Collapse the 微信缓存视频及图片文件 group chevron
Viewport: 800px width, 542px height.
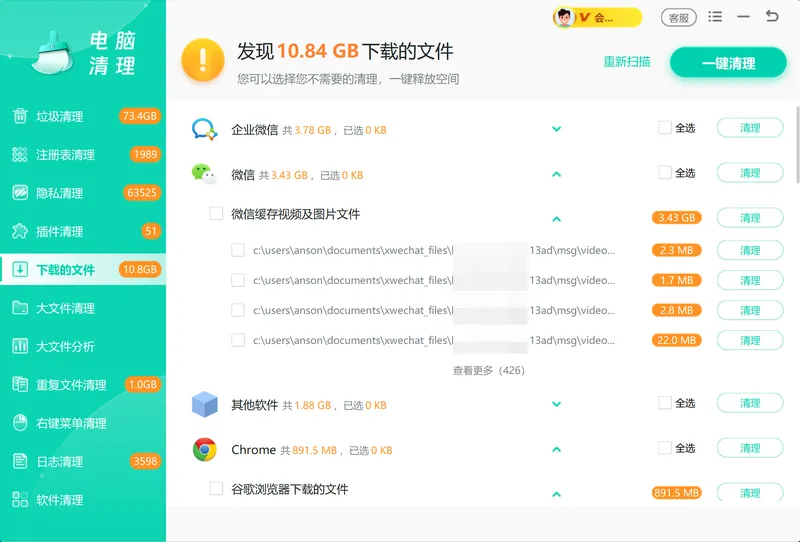[x=557, y=219]
